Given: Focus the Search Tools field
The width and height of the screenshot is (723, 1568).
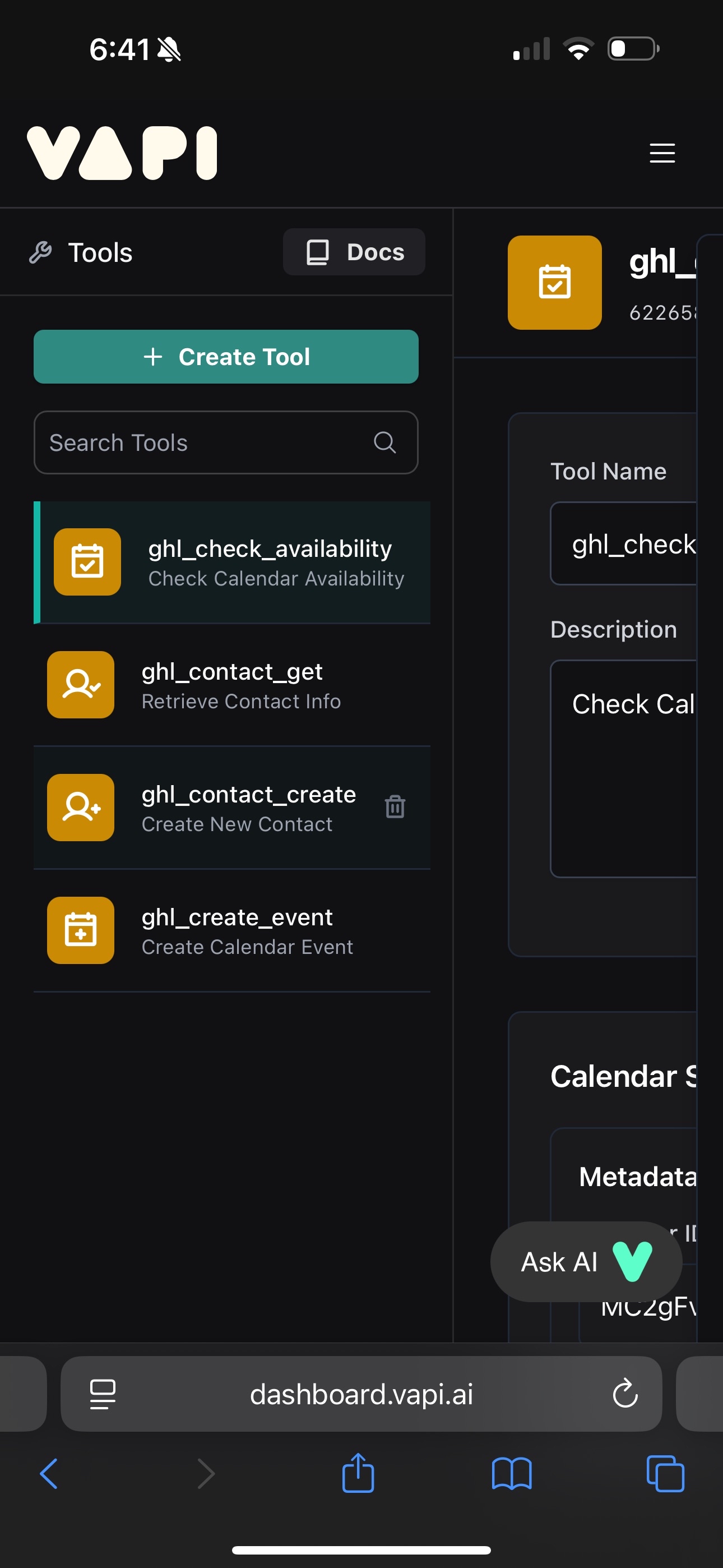Looking at the screenshot, I should coord(207,442).
